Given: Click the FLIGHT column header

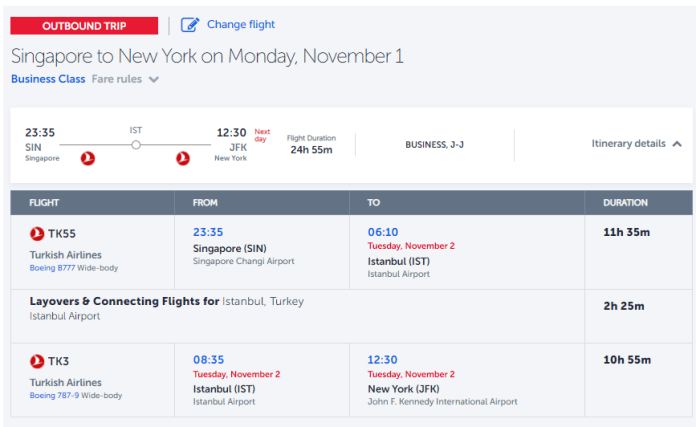Looking at the screenshot, I should (x=44, y=203).
